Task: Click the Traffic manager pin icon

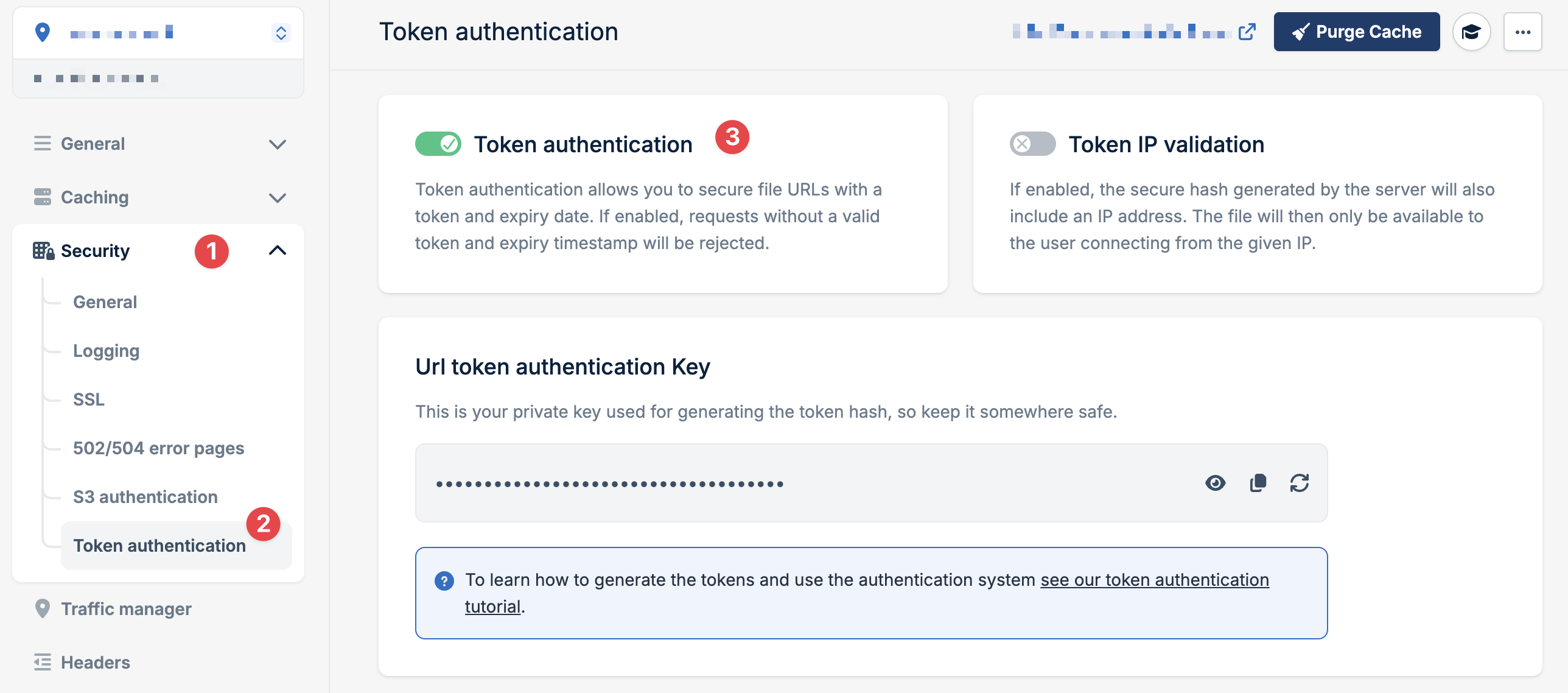Action: point(42,608)
